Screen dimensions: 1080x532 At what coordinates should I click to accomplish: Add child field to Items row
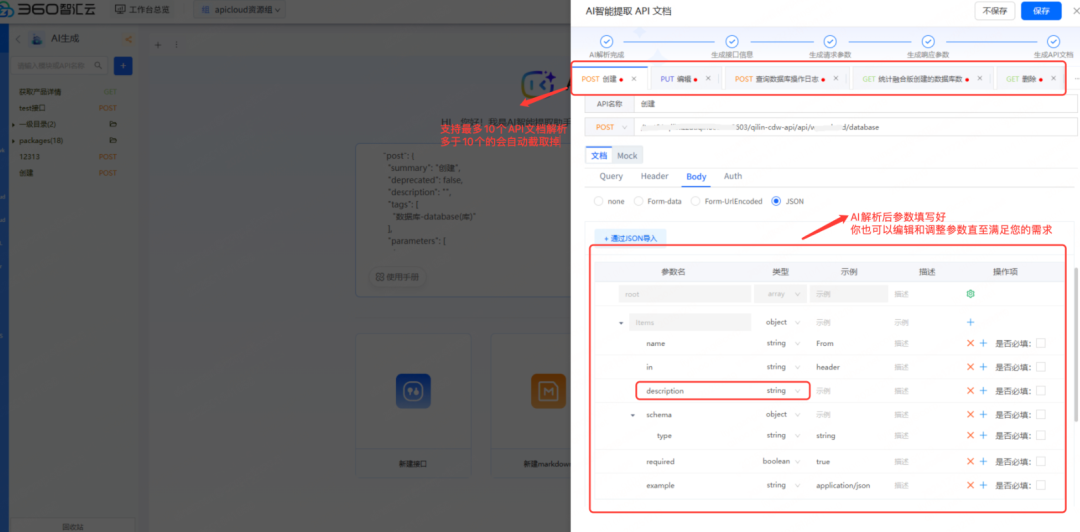[x=970, y=322]
